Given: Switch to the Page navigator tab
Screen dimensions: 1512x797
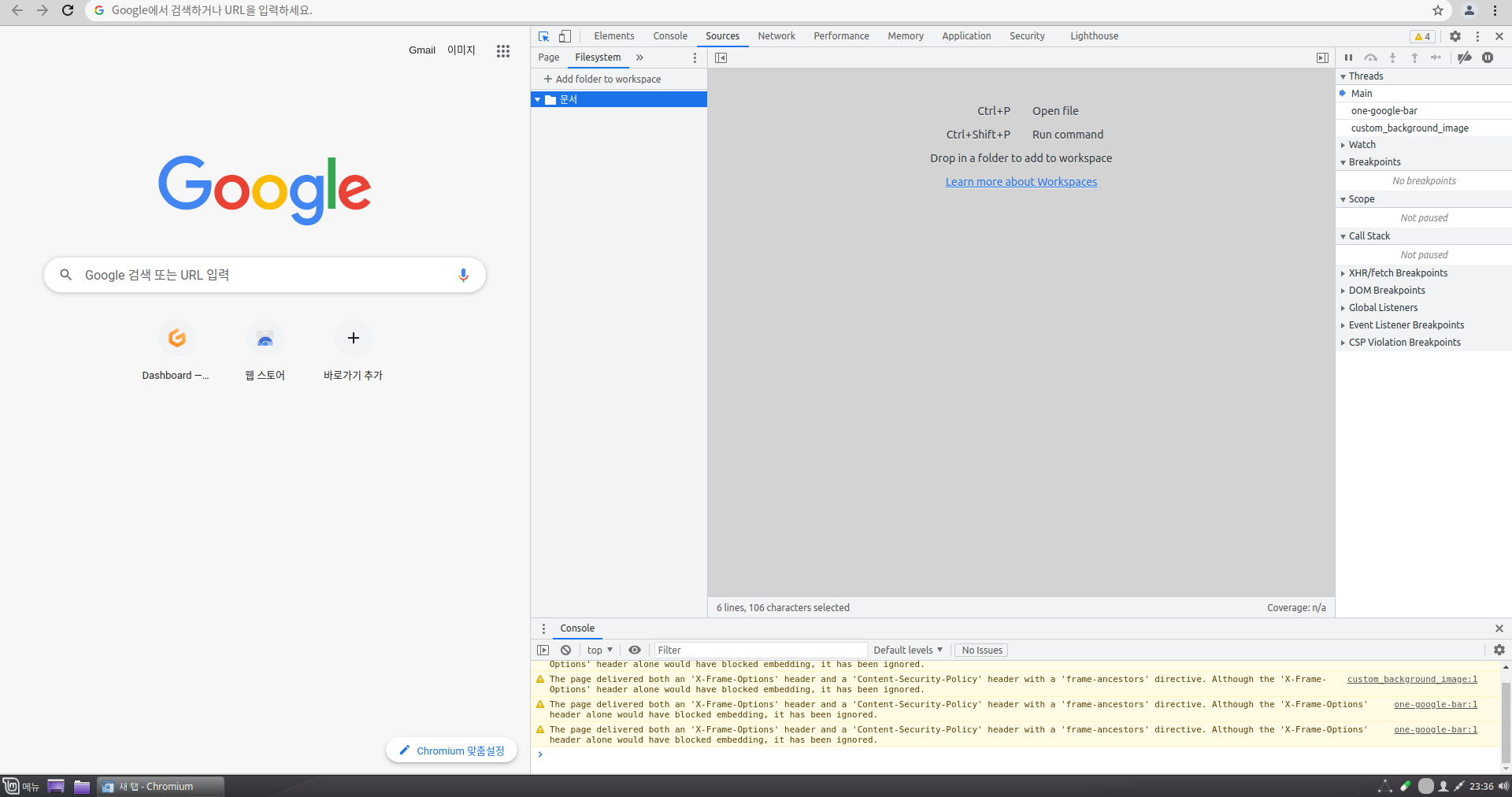Looking at the screenshot, I should 549,57.
